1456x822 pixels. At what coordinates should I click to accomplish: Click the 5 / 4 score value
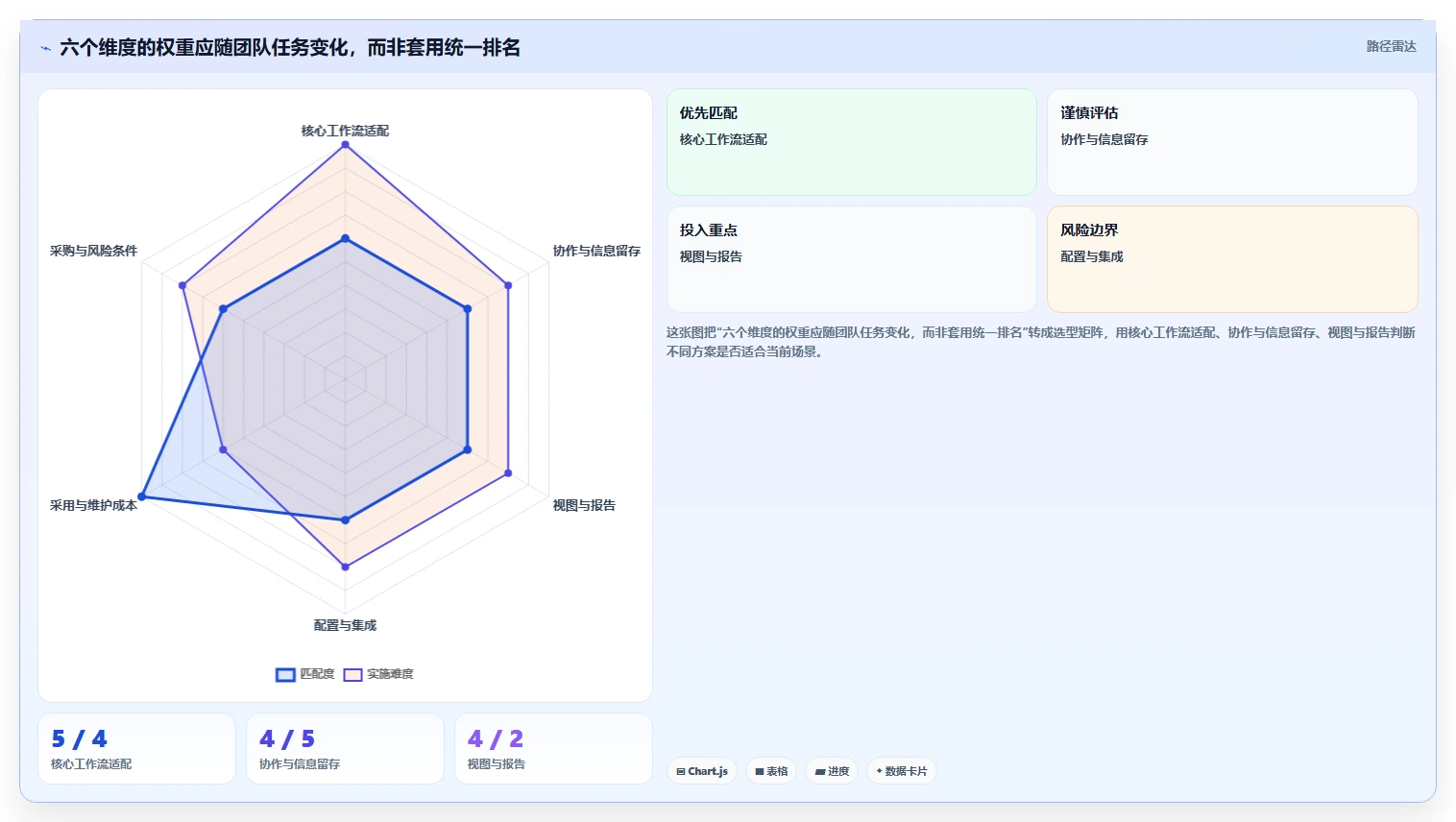tap(80, 738)
